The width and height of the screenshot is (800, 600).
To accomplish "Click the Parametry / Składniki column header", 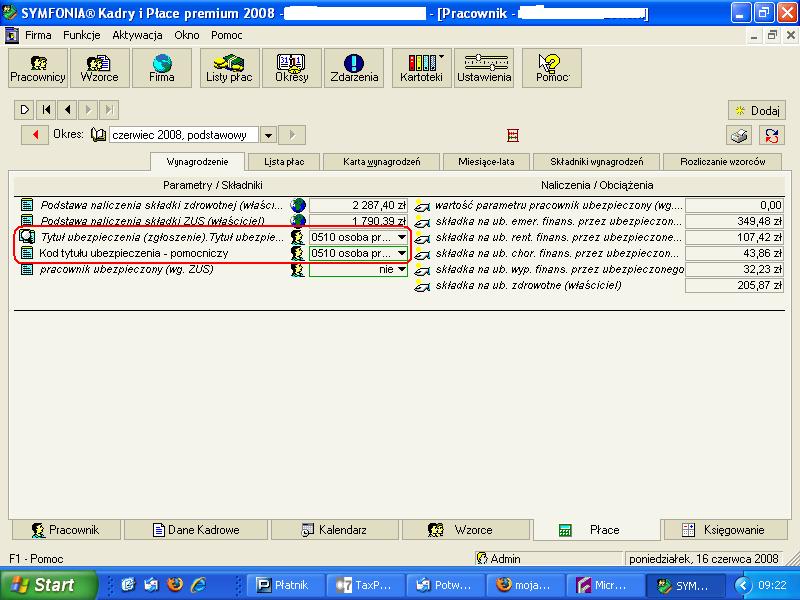I will 213,185.
